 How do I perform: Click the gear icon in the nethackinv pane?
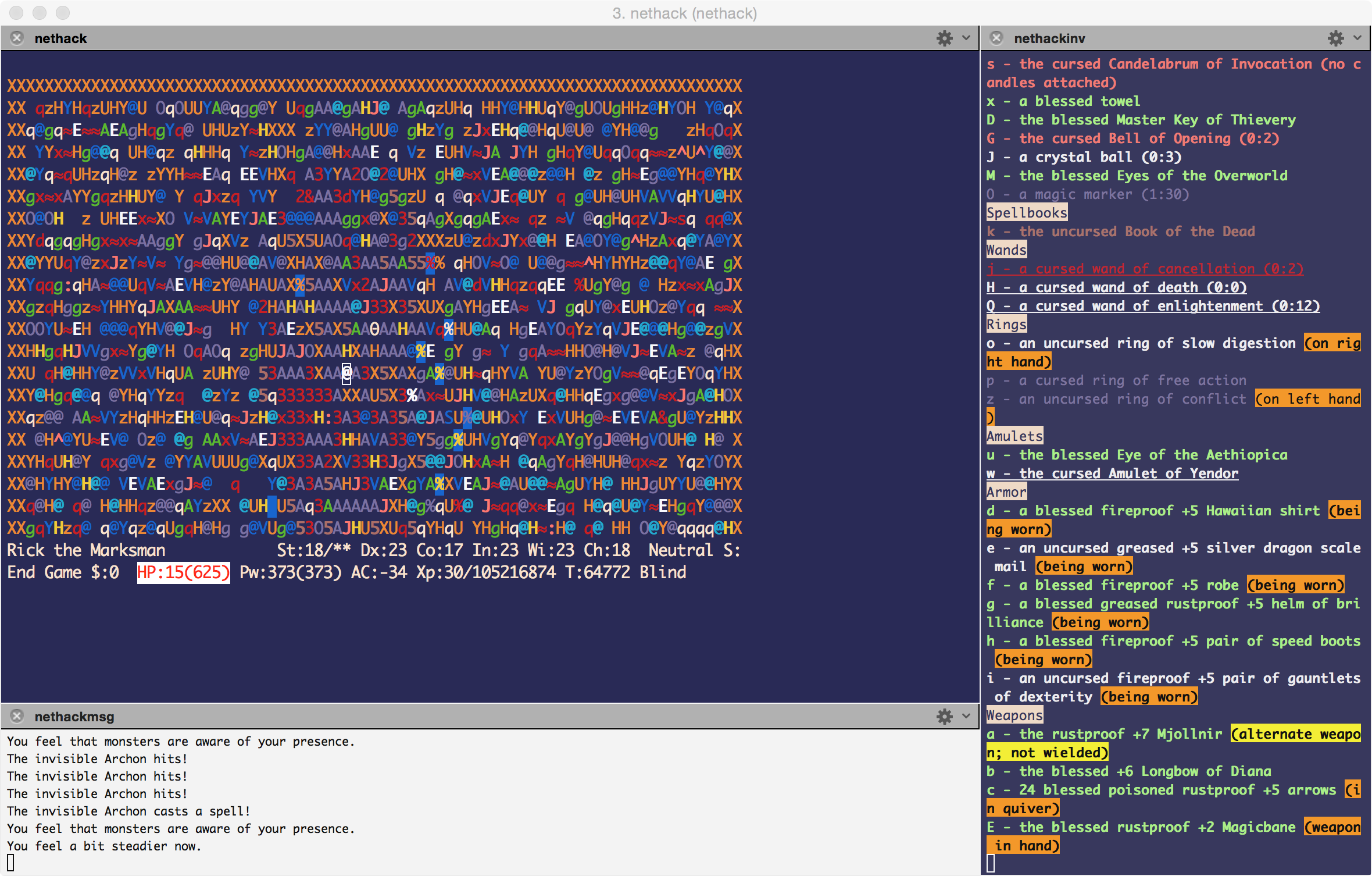[x=1335, y=38]
